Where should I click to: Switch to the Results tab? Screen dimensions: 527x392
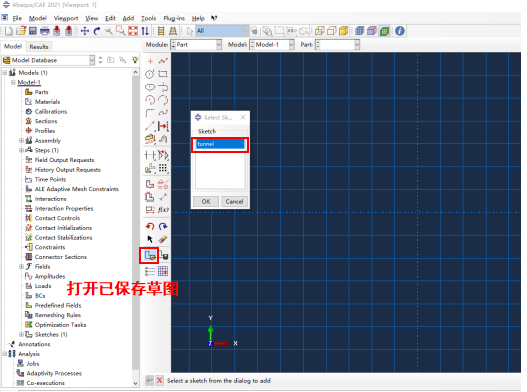click(x=39, y=47)
